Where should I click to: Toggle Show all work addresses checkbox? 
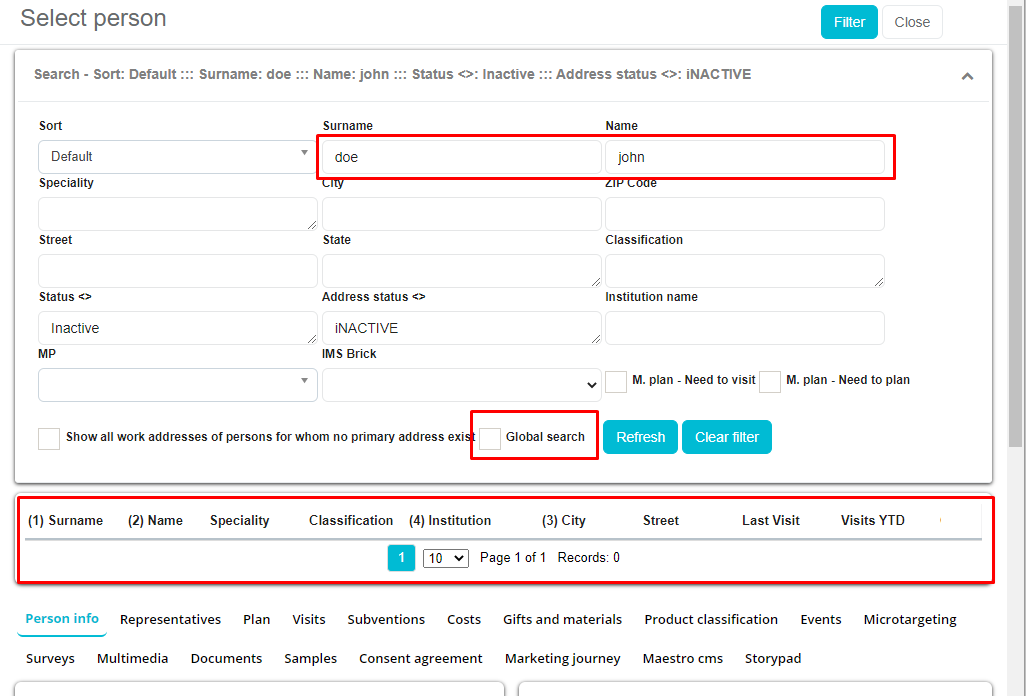(49, 438)
